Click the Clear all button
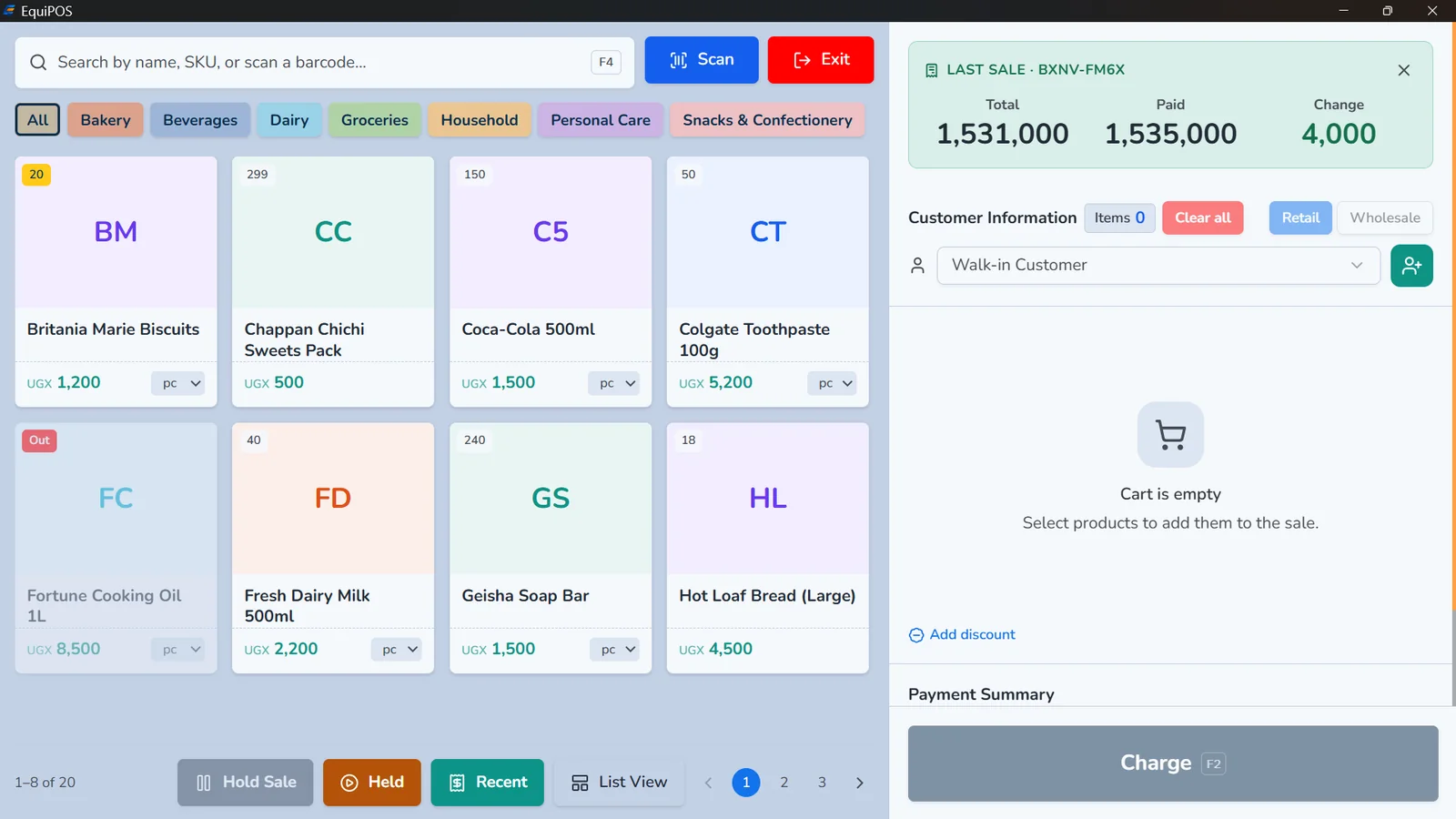This screenshot has height=819, width=1456. pos(1202,218)
